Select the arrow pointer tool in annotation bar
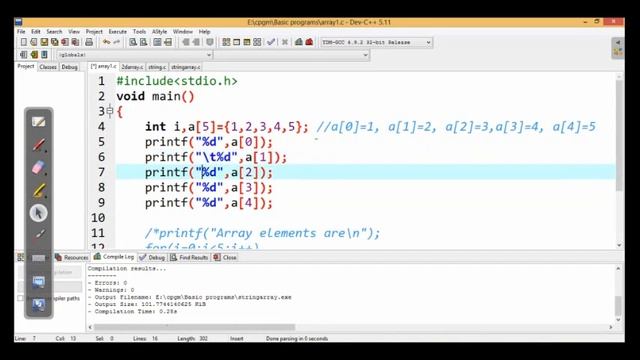Viewport: 640px width, 360px height. point(39,213)
